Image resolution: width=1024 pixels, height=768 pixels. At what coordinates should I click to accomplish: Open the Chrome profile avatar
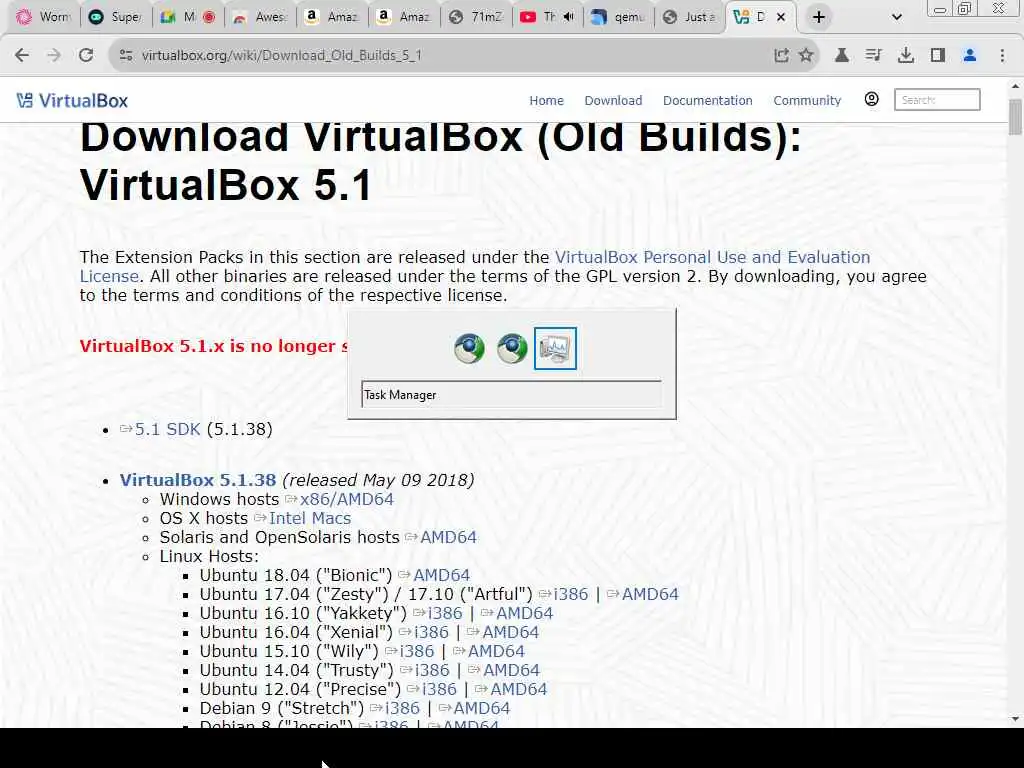point(970,56)
